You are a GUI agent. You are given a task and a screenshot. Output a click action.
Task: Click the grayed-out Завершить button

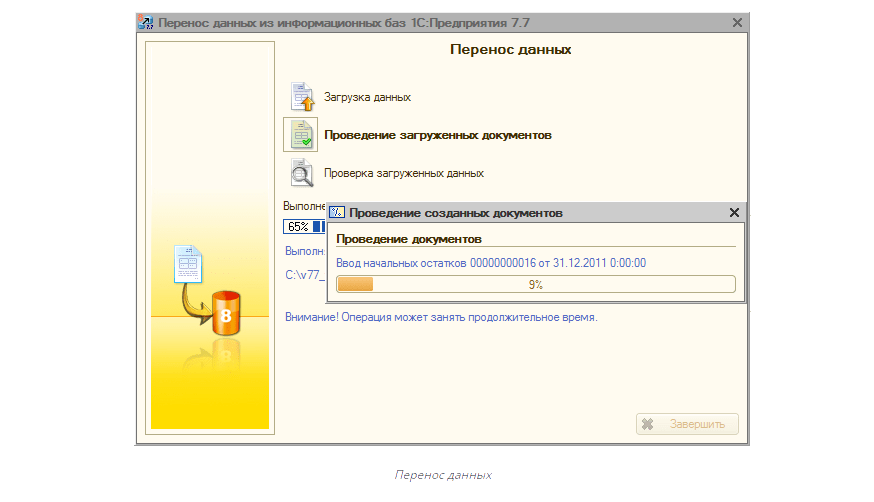687,424
